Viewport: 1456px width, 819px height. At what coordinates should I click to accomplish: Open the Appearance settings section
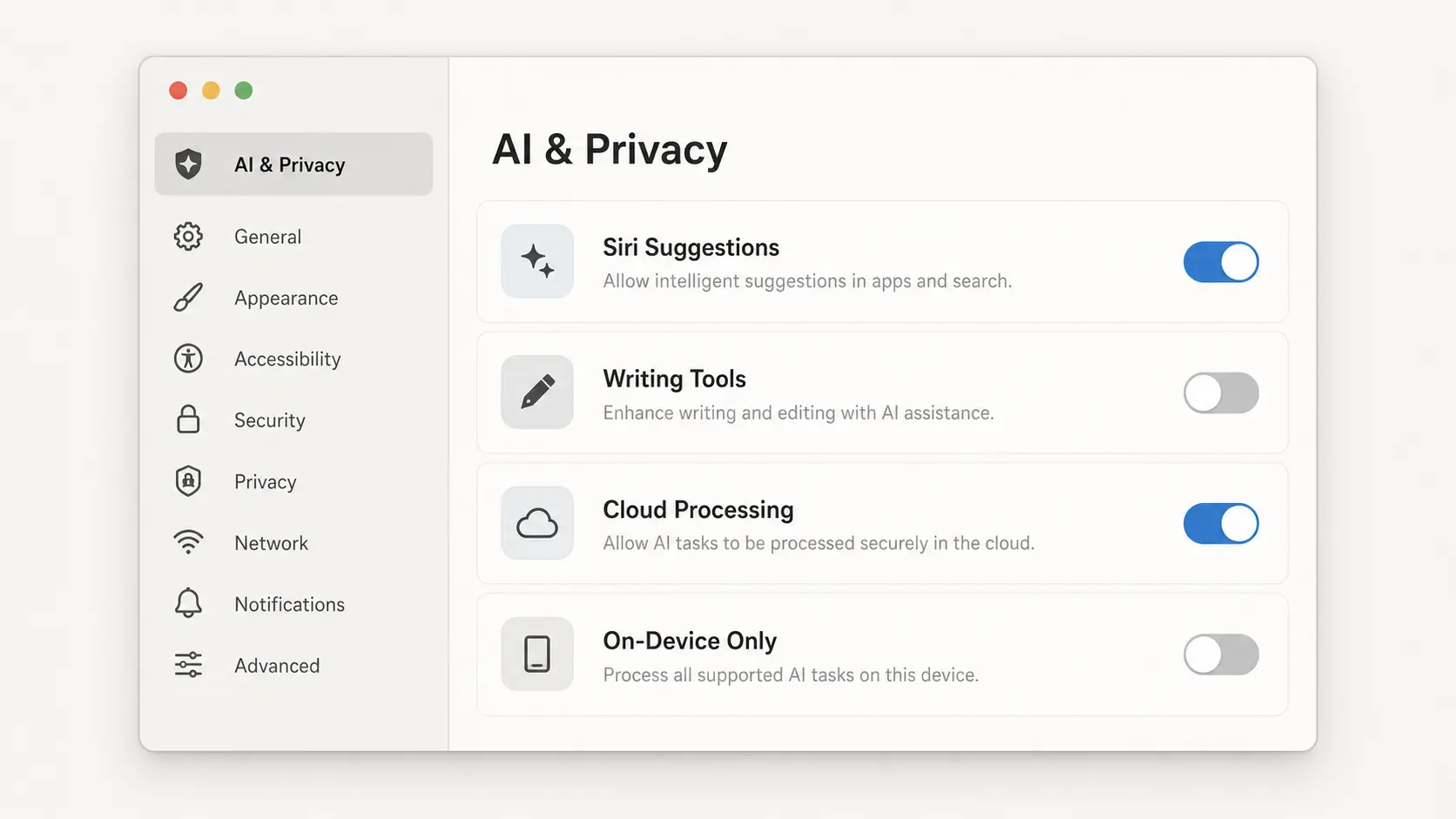tap(286, 299)
